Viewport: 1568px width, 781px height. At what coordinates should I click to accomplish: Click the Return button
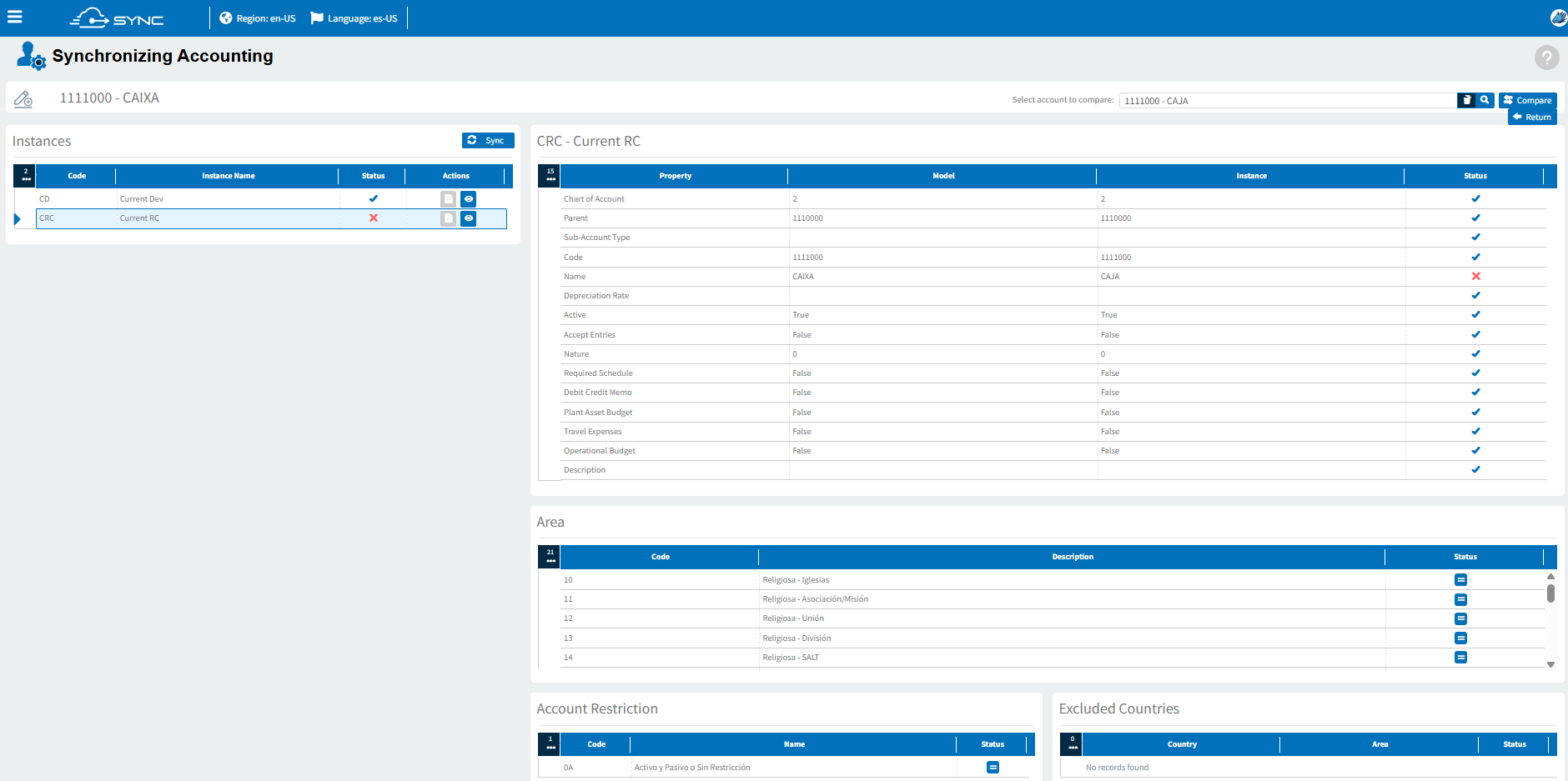[x=1532, y=118]
